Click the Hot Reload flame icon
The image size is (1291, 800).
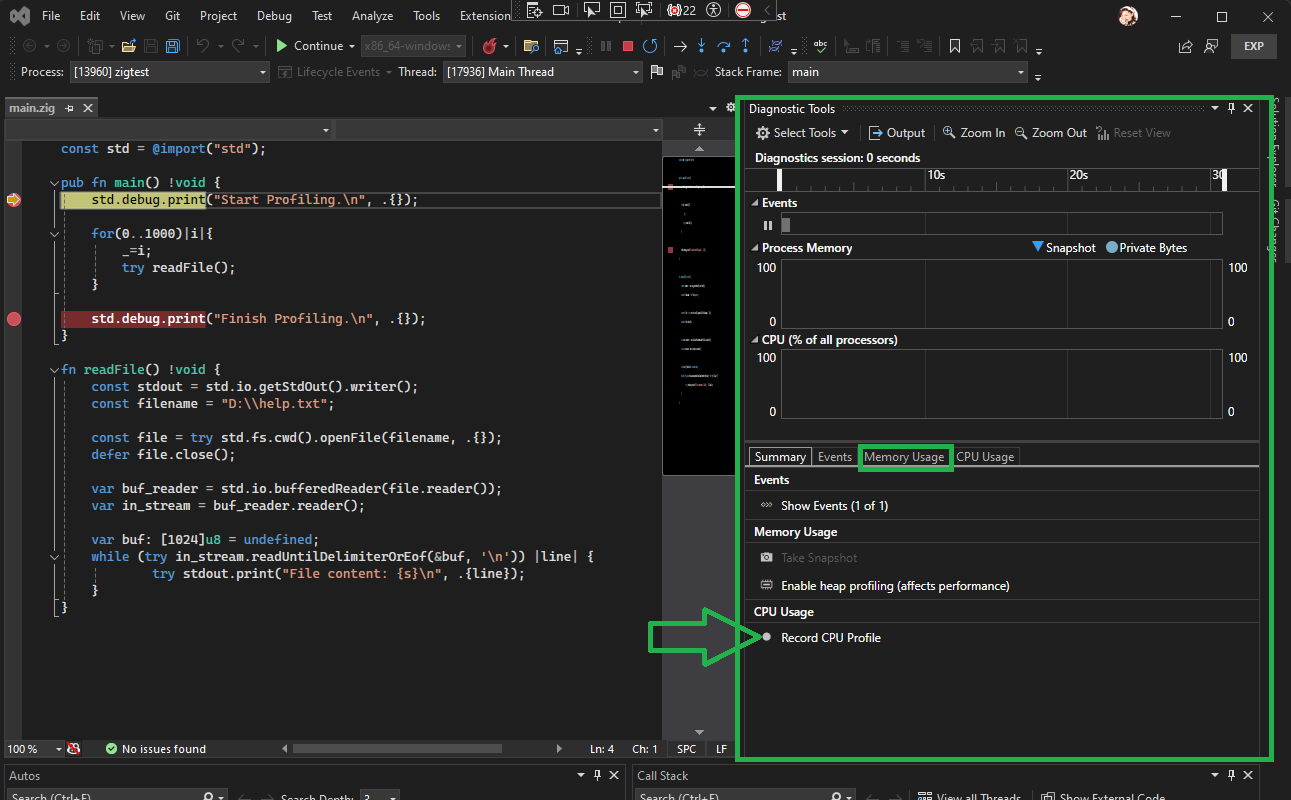489,46
